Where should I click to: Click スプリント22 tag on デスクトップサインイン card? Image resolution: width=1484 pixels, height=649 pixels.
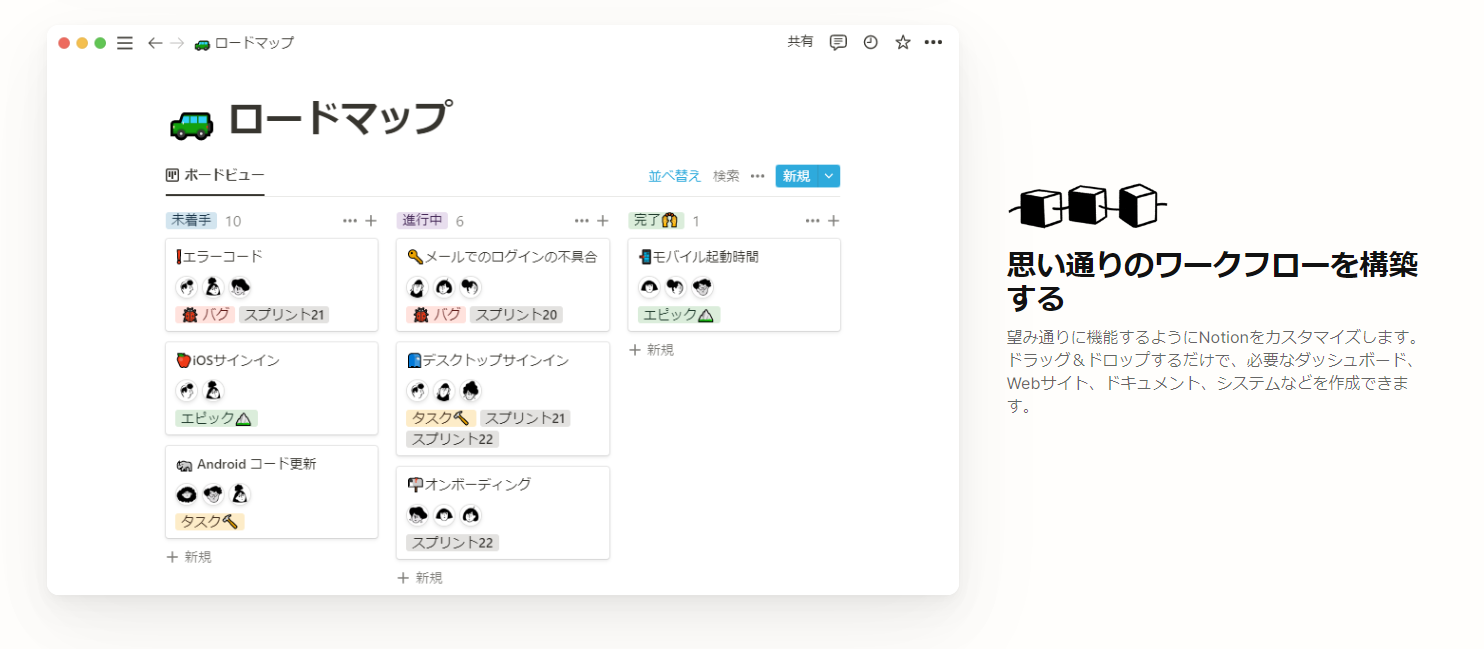tap(452, 439)
